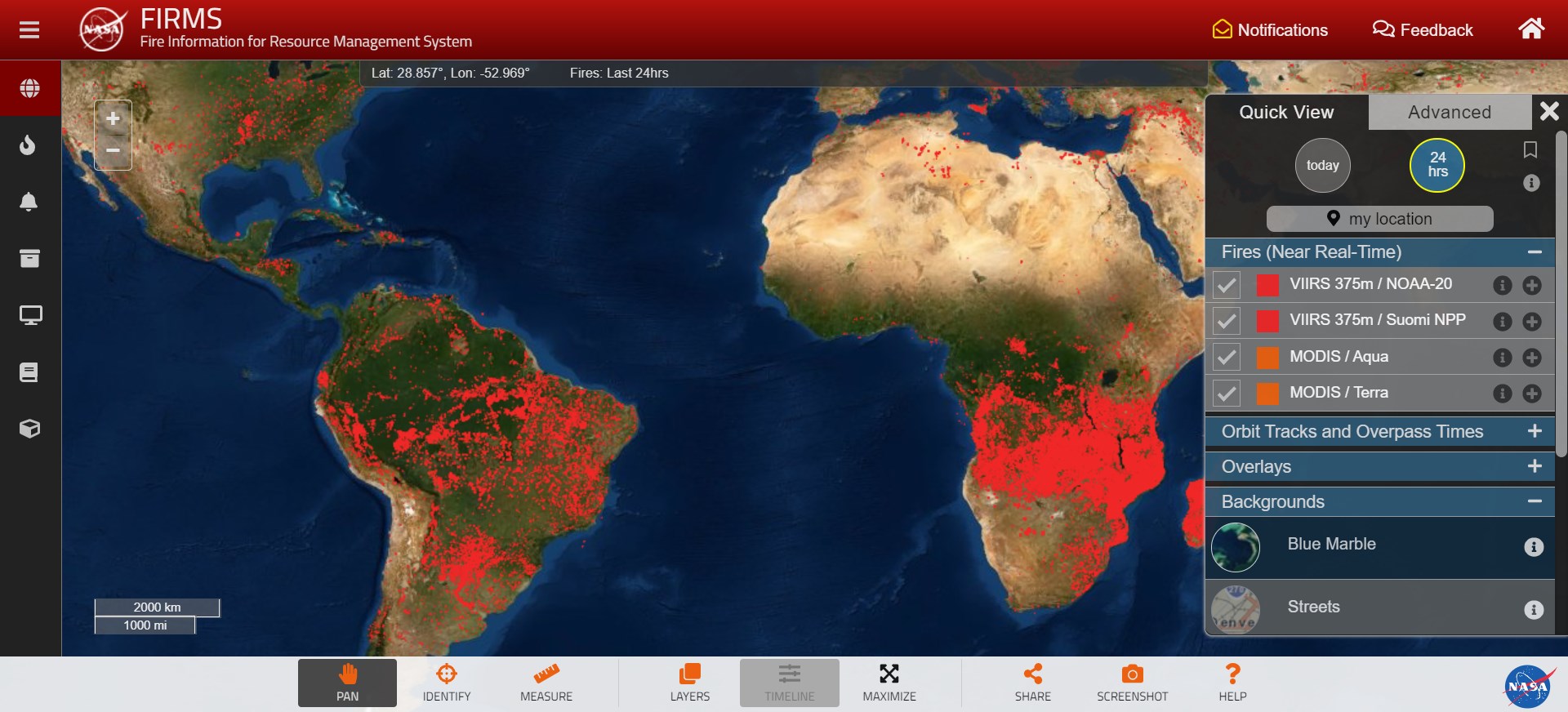Screen dimensions: 1568x712
Task: Click the my location button
Action: click(x=1379, y=219)
